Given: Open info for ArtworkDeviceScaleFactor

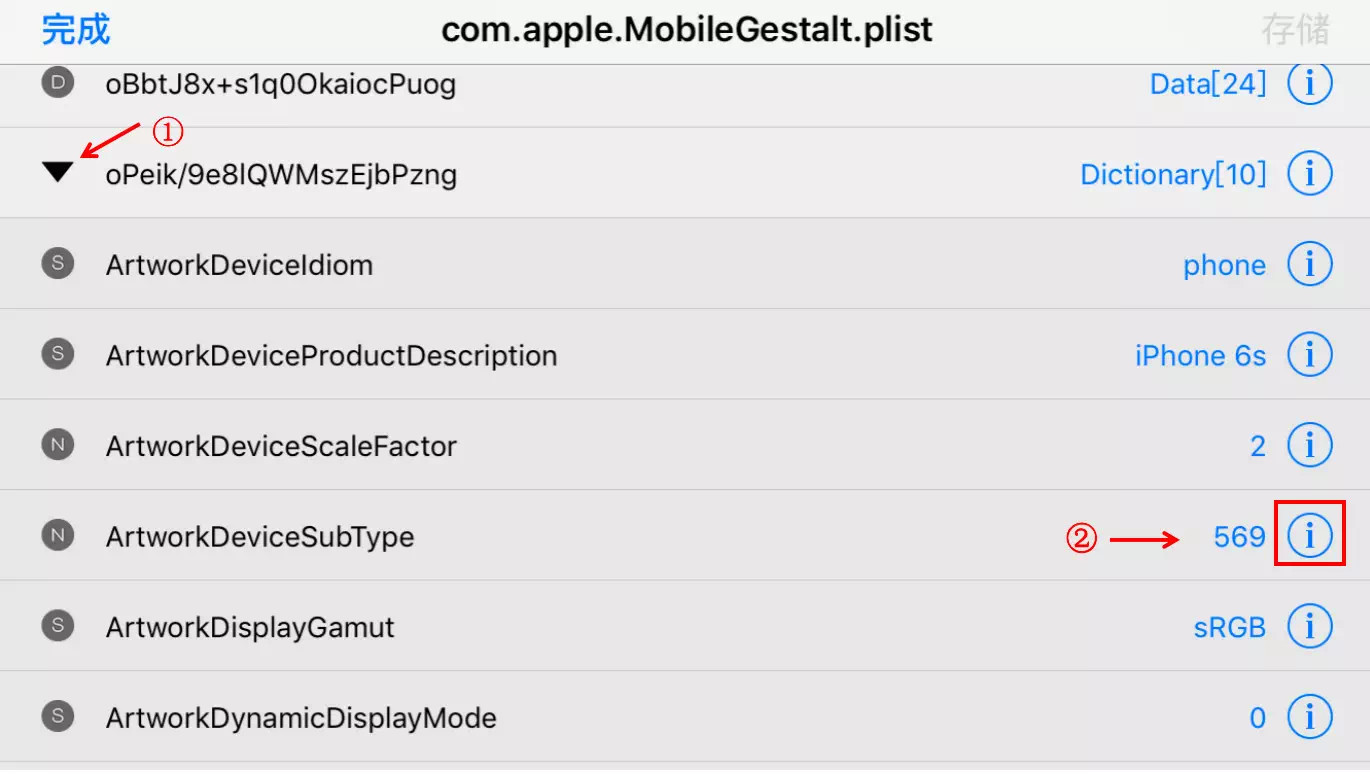Looking at the screenshot, I should point(1309,444).
